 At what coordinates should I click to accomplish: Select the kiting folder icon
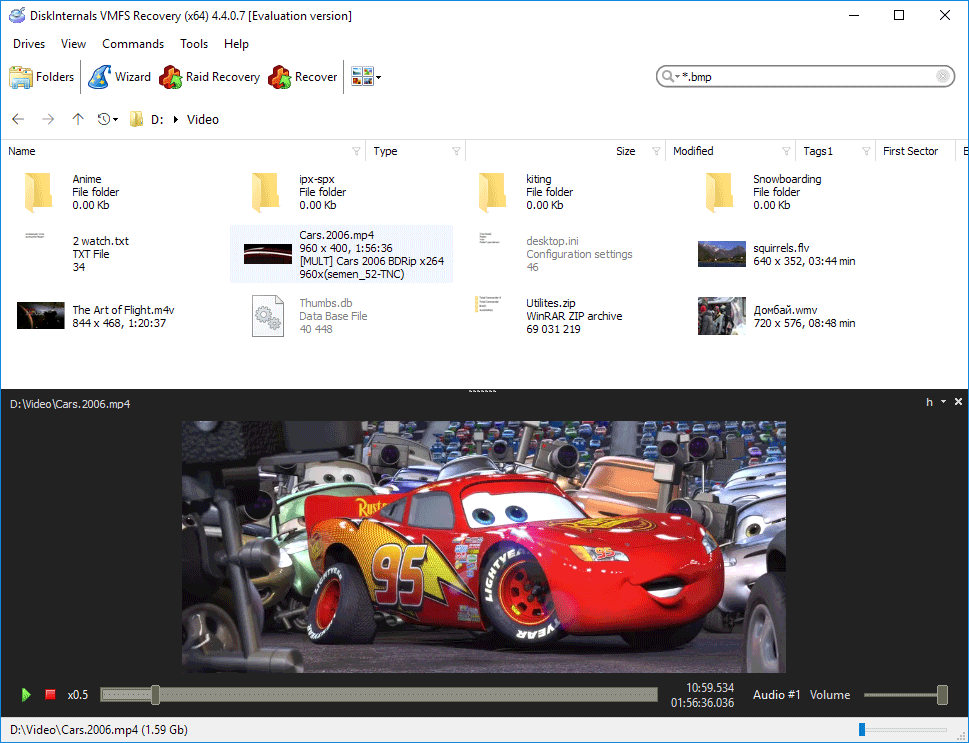click(x=492, y=192)
